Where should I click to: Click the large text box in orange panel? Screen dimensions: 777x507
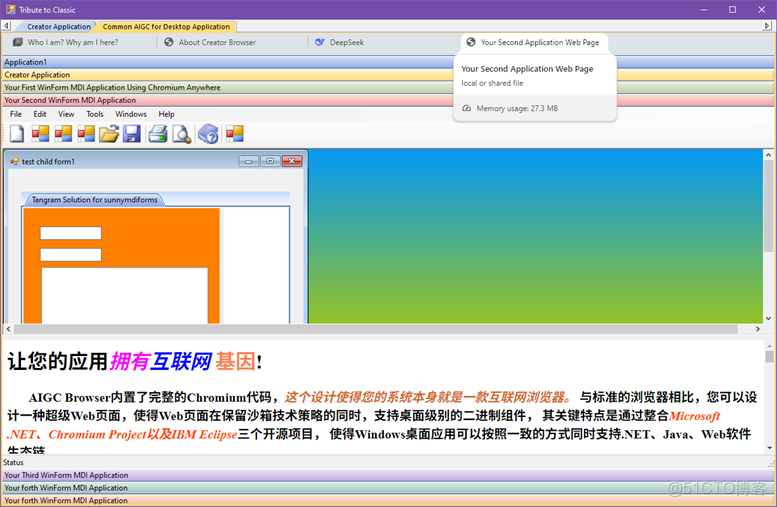click(124, 295)
